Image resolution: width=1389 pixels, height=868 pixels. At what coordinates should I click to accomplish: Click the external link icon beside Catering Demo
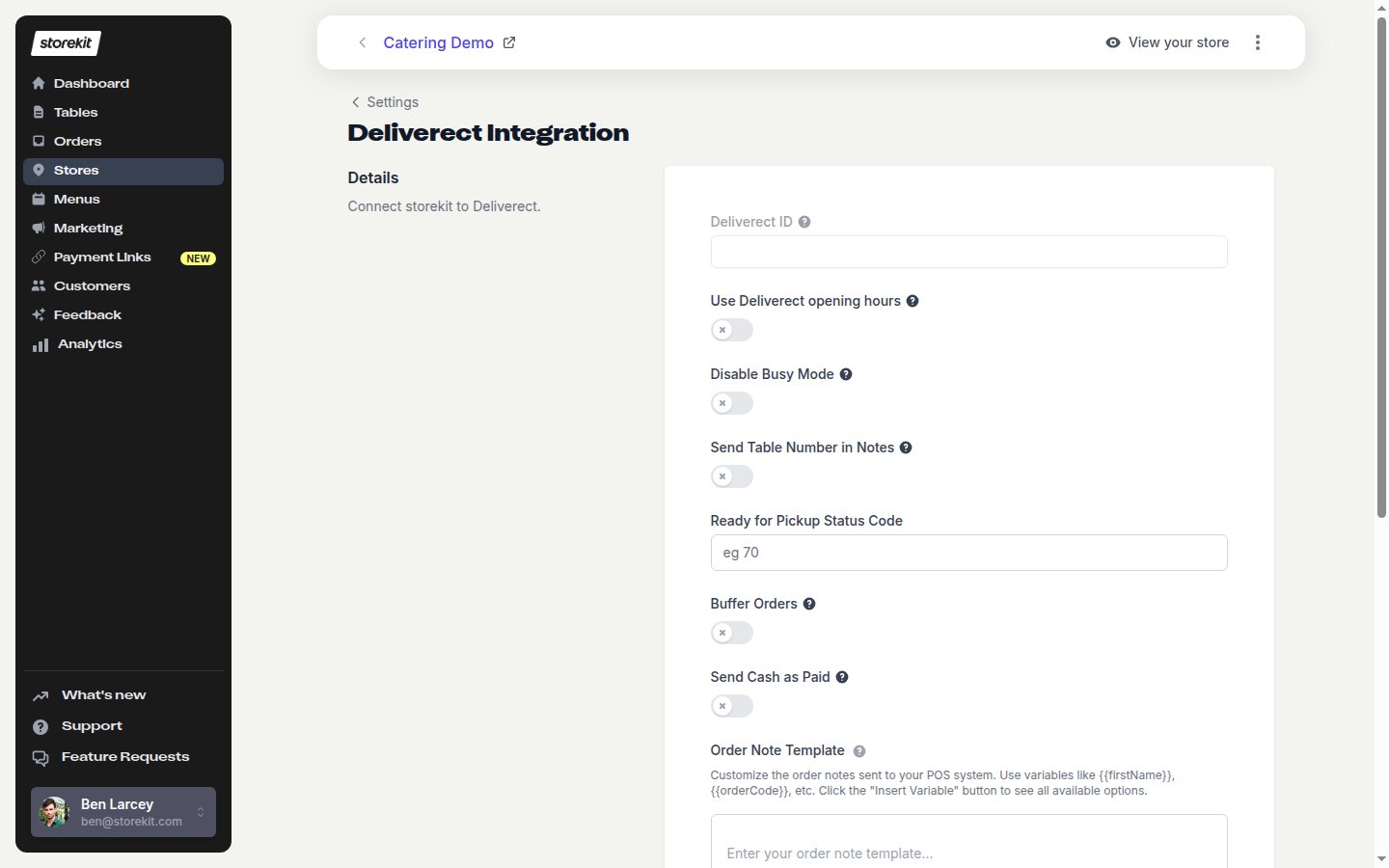[509, 42]
